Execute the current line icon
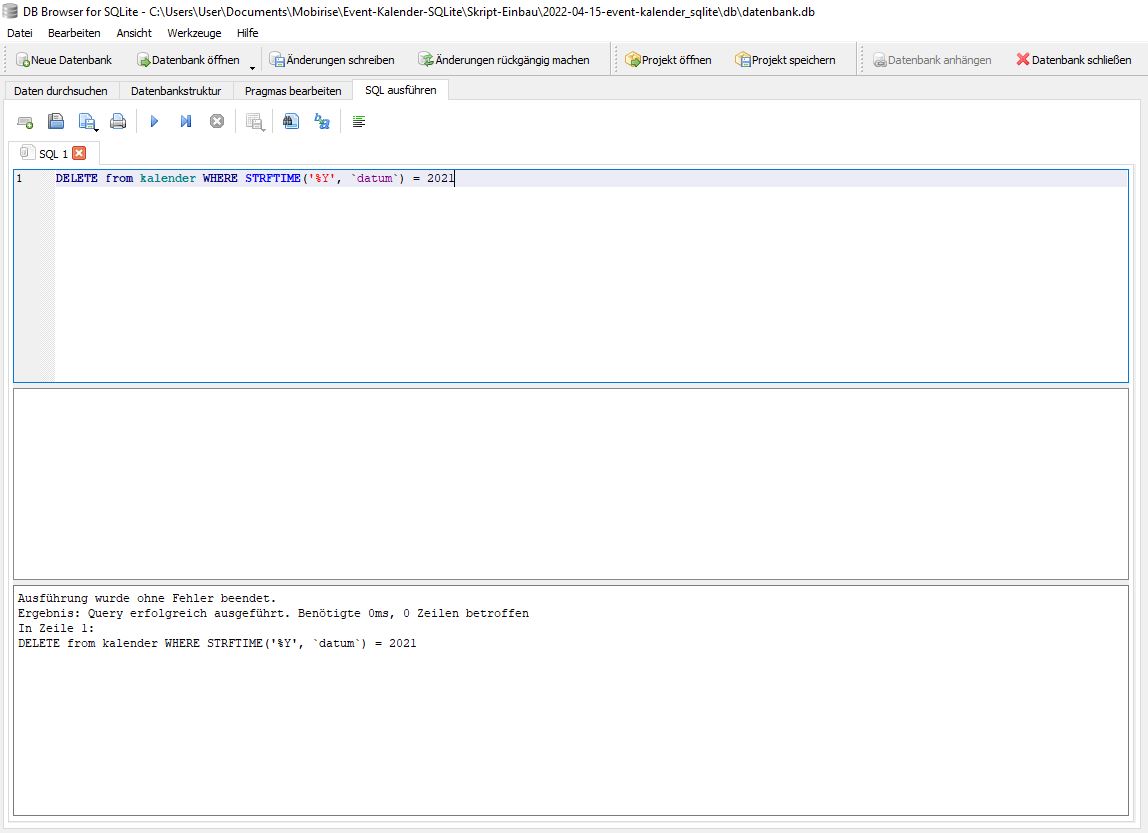Viewport: 1148px width, 833px height. [185, 121]
